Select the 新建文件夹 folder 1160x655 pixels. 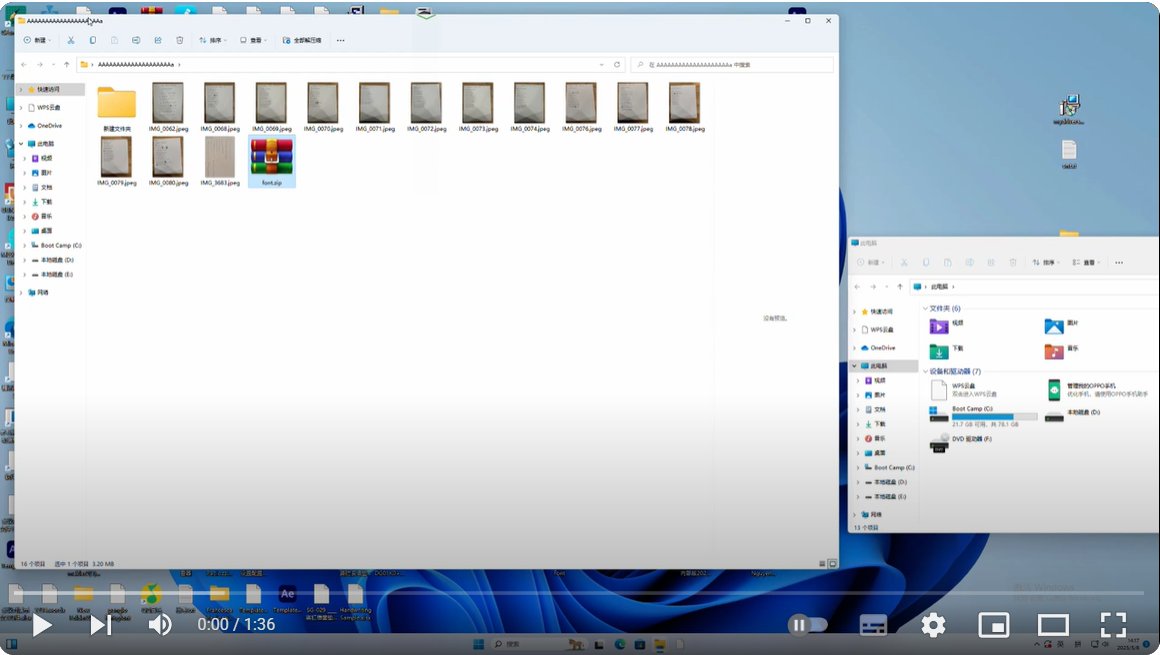117,108
